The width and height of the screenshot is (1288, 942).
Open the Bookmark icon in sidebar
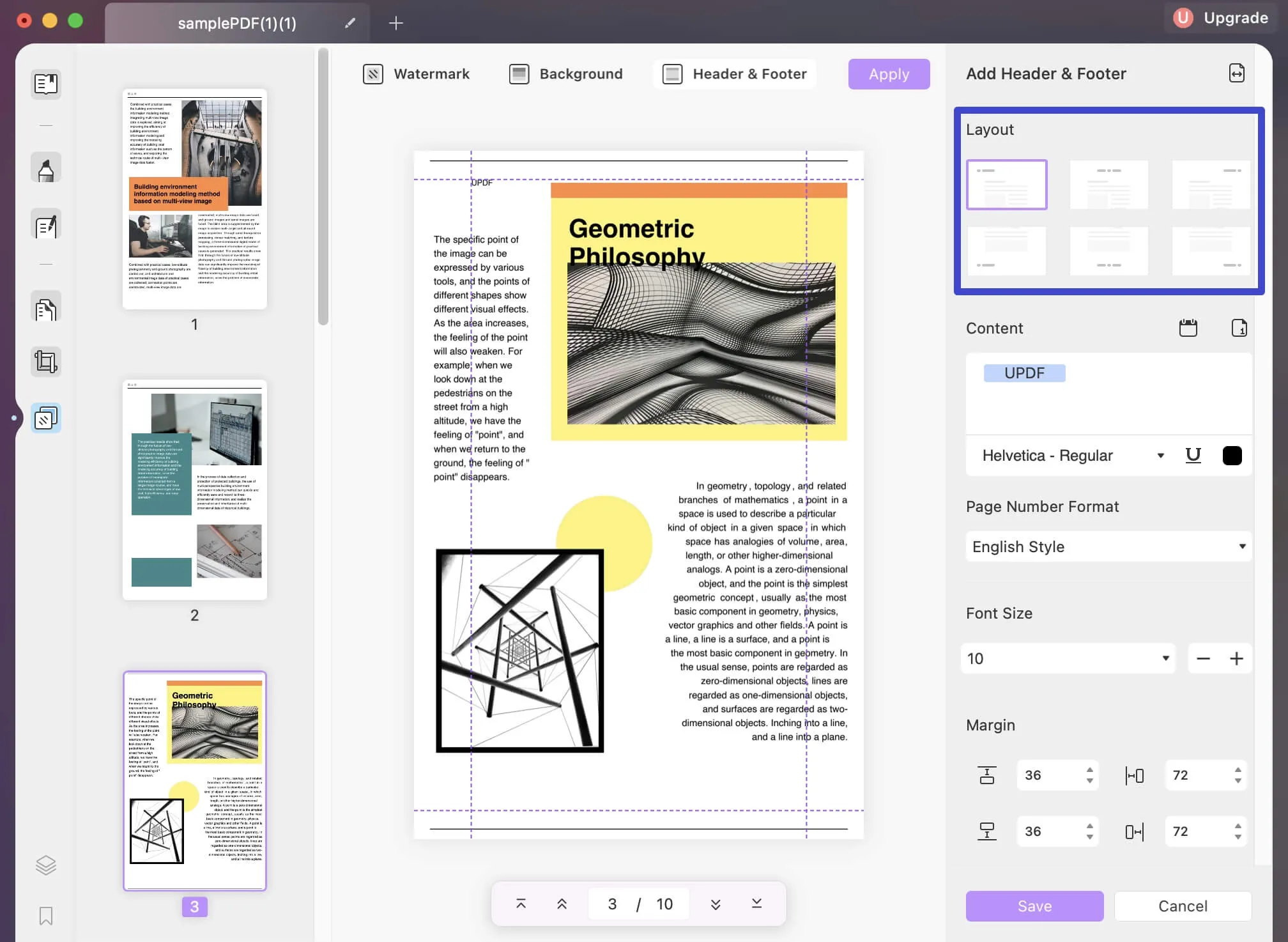pyautogui.click(x=46, y=916)
